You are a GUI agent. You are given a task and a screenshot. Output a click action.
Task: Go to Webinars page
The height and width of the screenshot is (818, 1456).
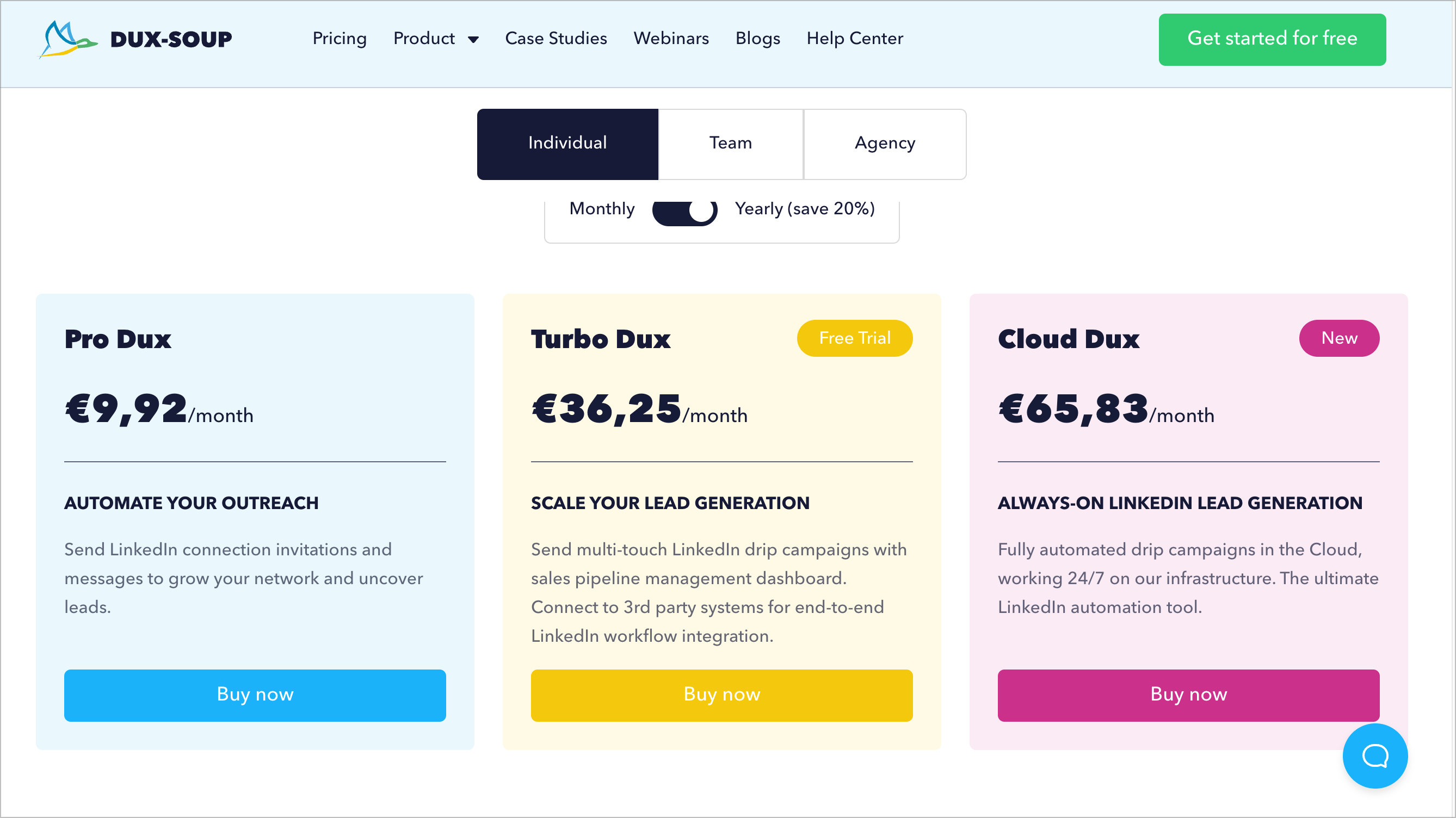pos(671,39)
